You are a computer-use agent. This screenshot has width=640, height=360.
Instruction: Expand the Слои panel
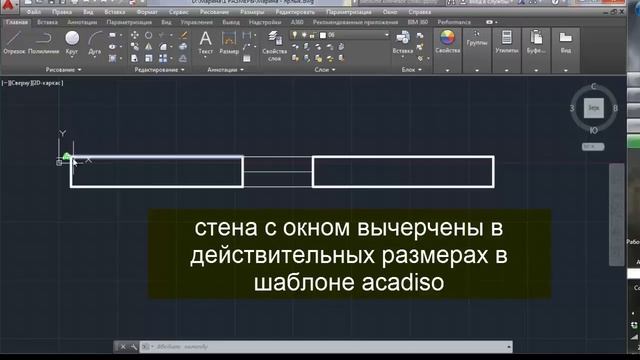325,70
